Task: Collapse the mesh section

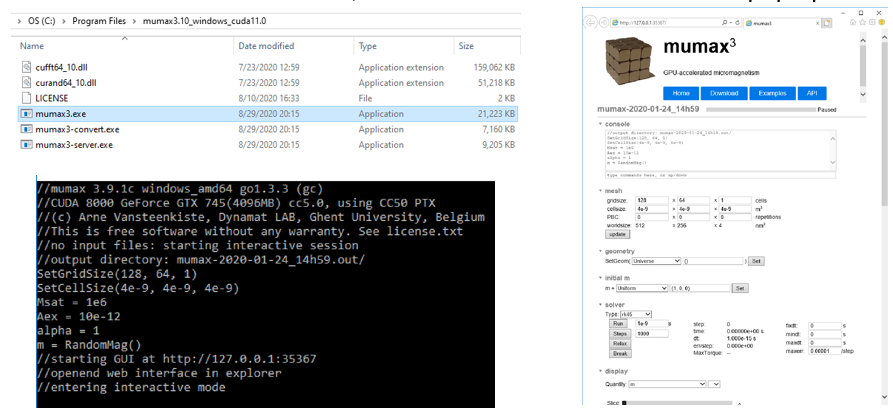Action: 599,190
